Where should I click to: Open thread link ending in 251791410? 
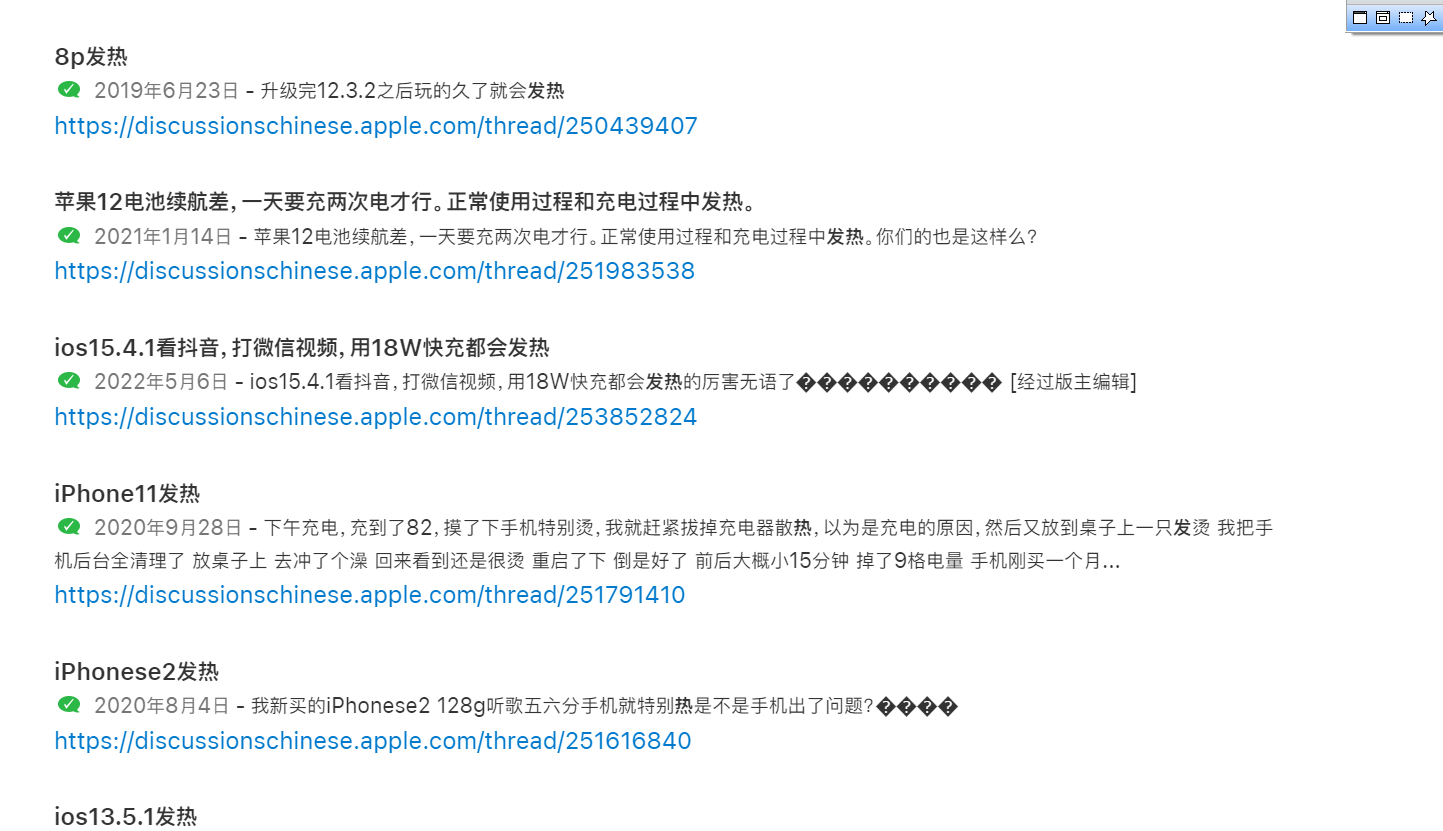(x=370, y=595)
